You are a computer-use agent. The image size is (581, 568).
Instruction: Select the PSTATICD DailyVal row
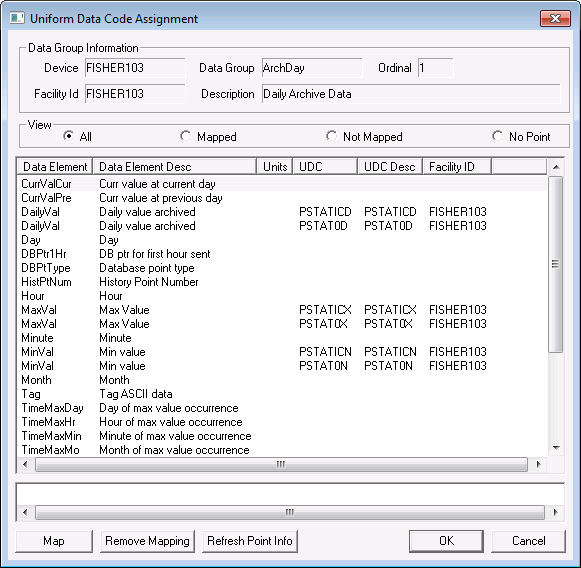282,212
